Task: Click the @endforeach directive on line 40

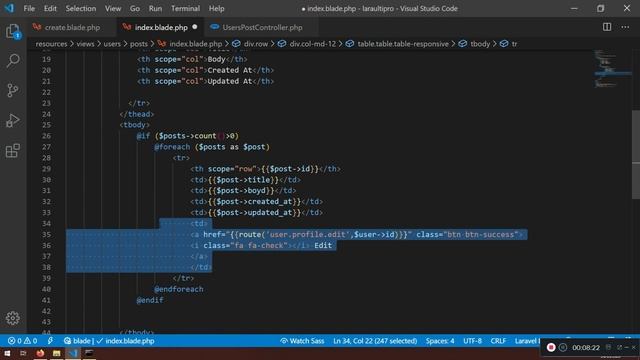Action: point(178,289)
